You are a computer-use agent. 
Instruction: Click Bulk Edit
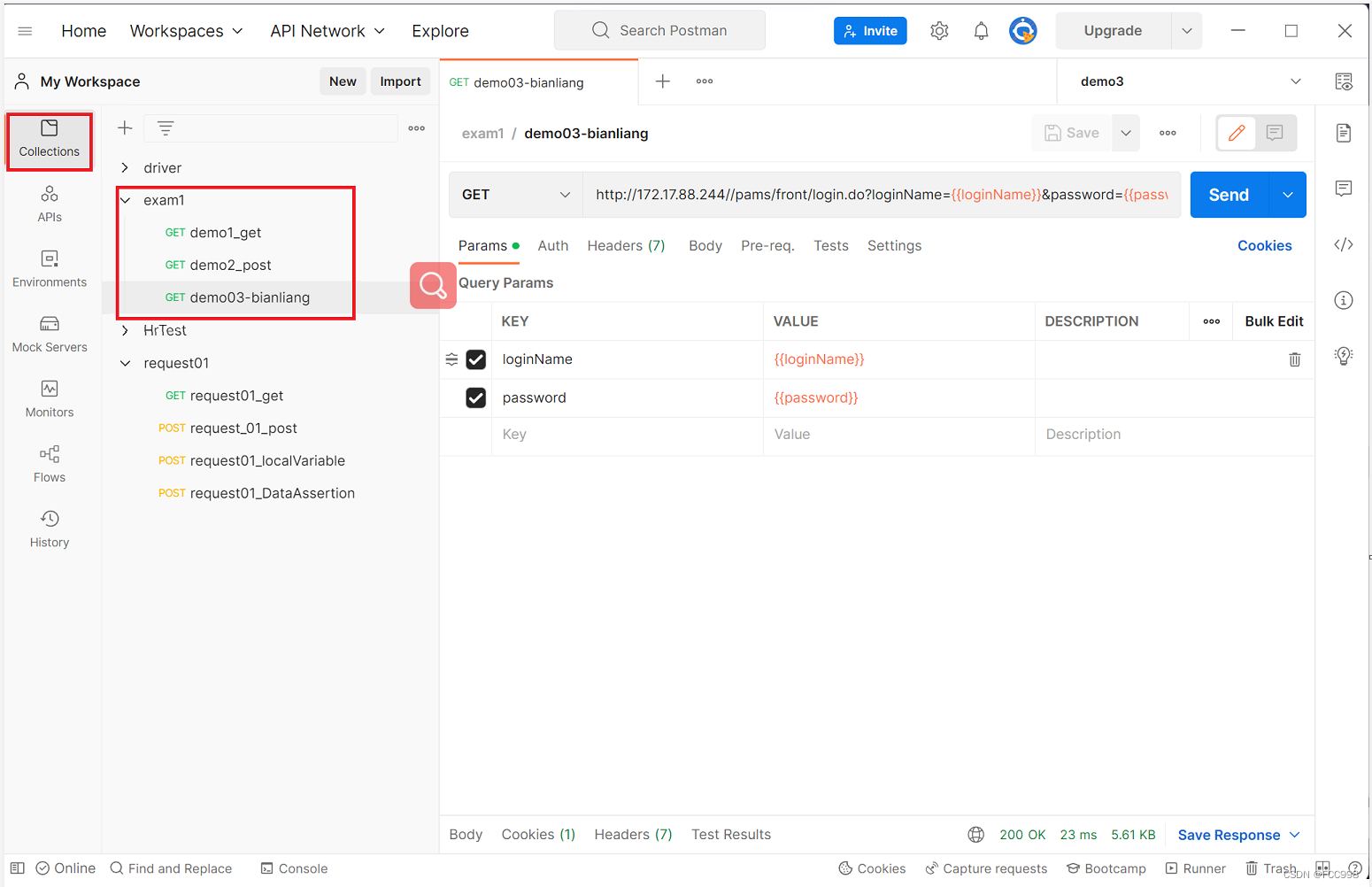(x=1274, y=321)
